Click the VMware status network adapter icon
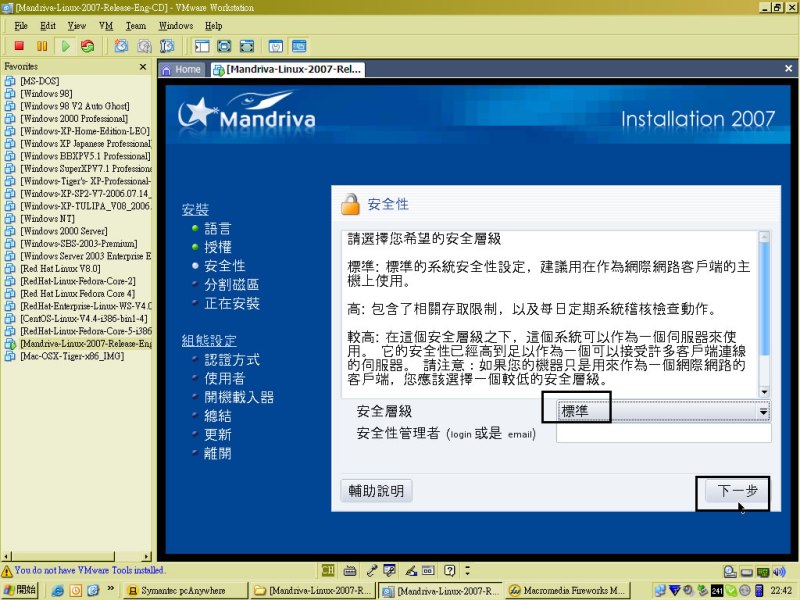This screenshot has width=800, height=600. [x=763, y=571]
